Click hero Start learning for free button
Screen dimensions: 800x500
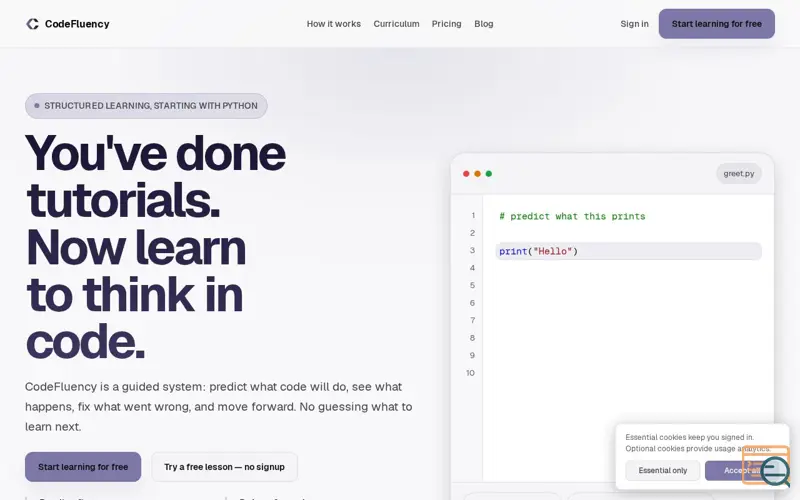(83, 467)
